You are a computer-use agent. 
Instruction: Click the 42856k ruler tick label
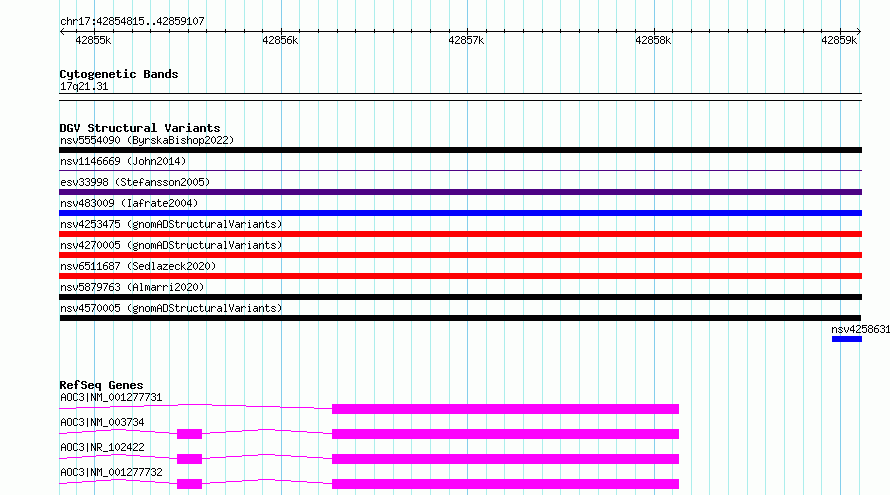point(280,40)
